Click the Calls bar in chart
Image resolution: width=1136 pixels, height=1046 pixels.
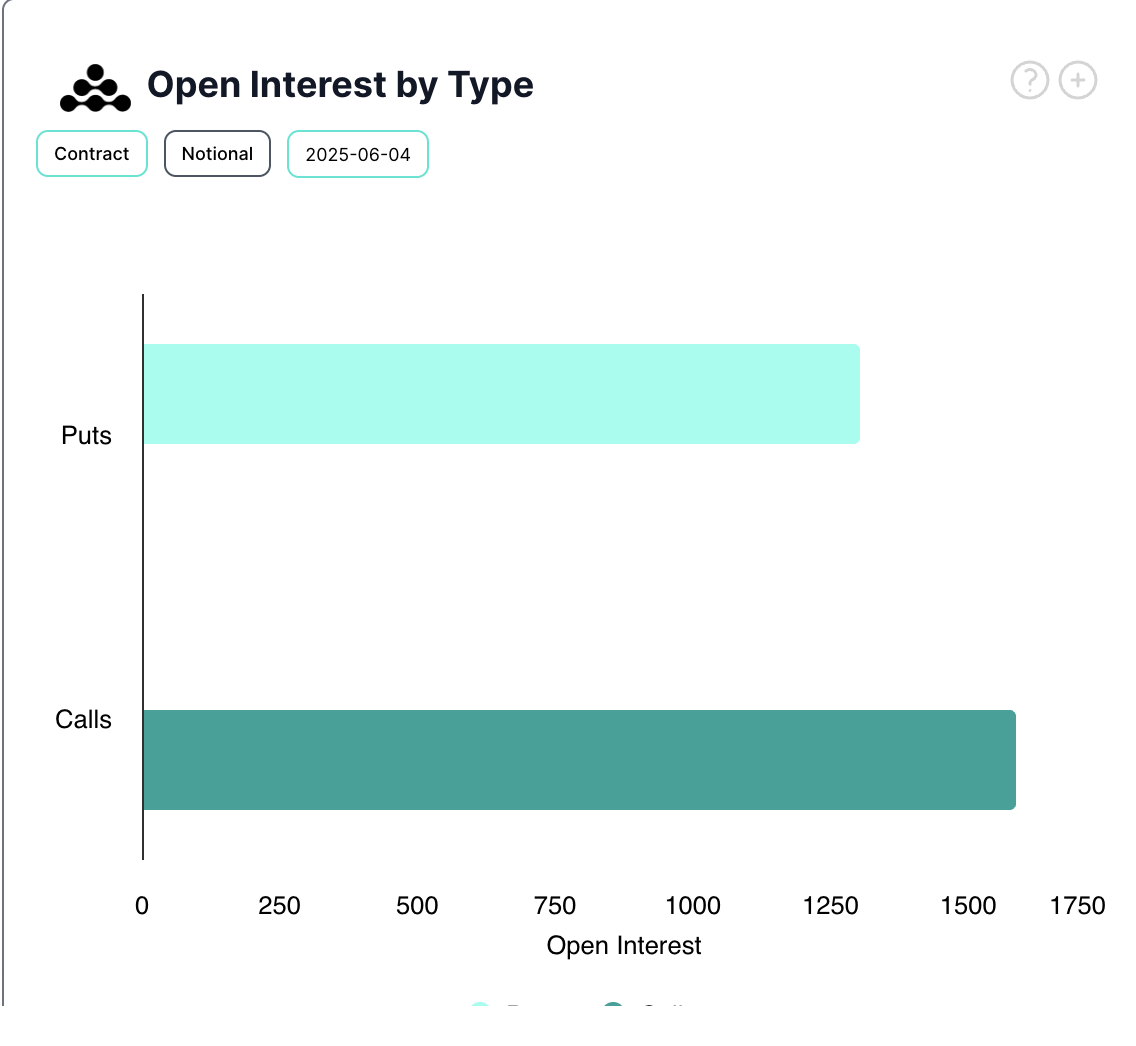578,760
